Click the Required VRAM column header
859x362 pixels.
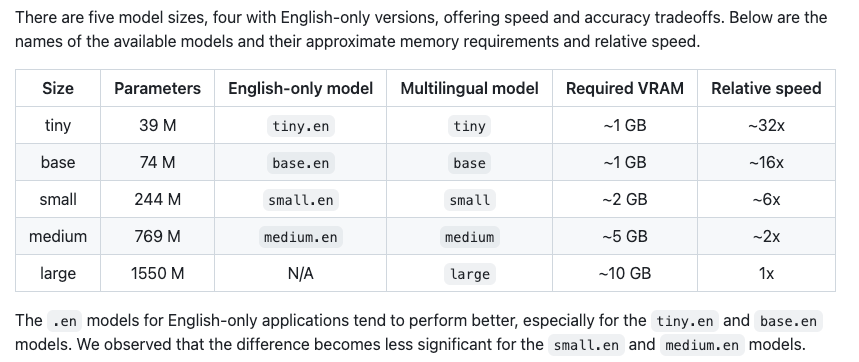pyautogui.click(x=625, y=88)
